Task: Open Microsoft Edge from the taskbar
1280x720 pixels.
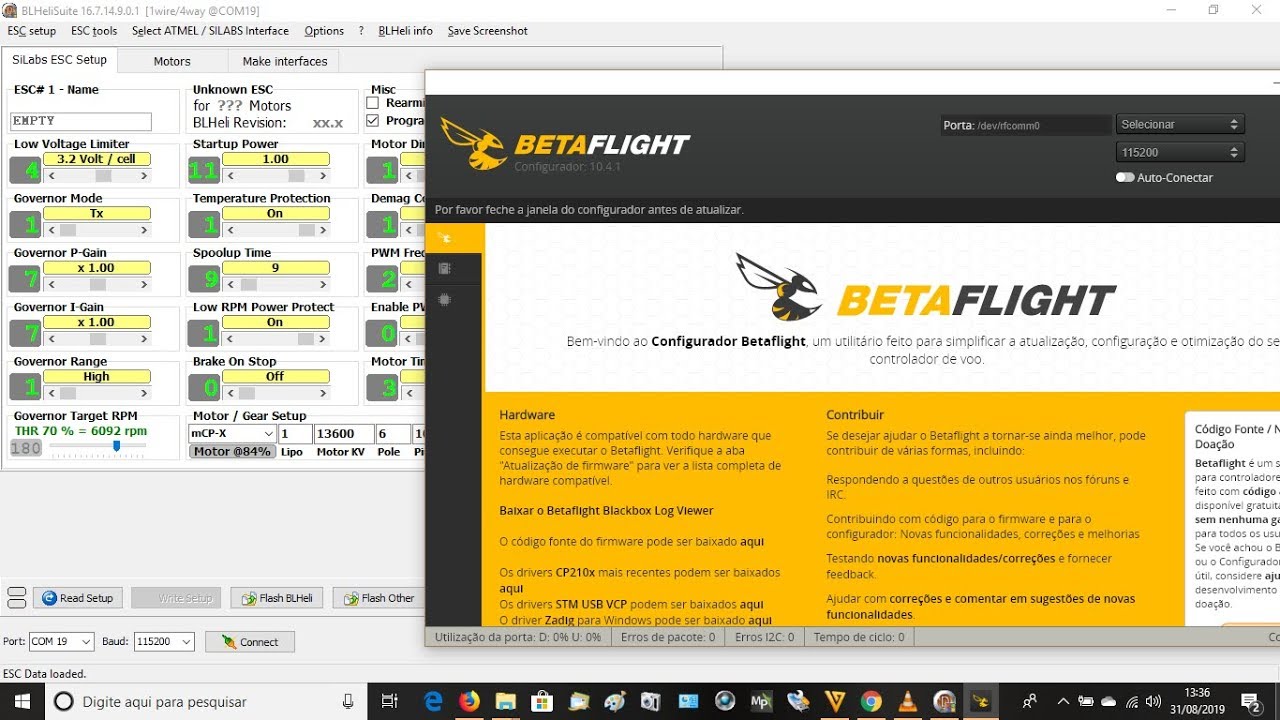Action: (x=433, y=701)
